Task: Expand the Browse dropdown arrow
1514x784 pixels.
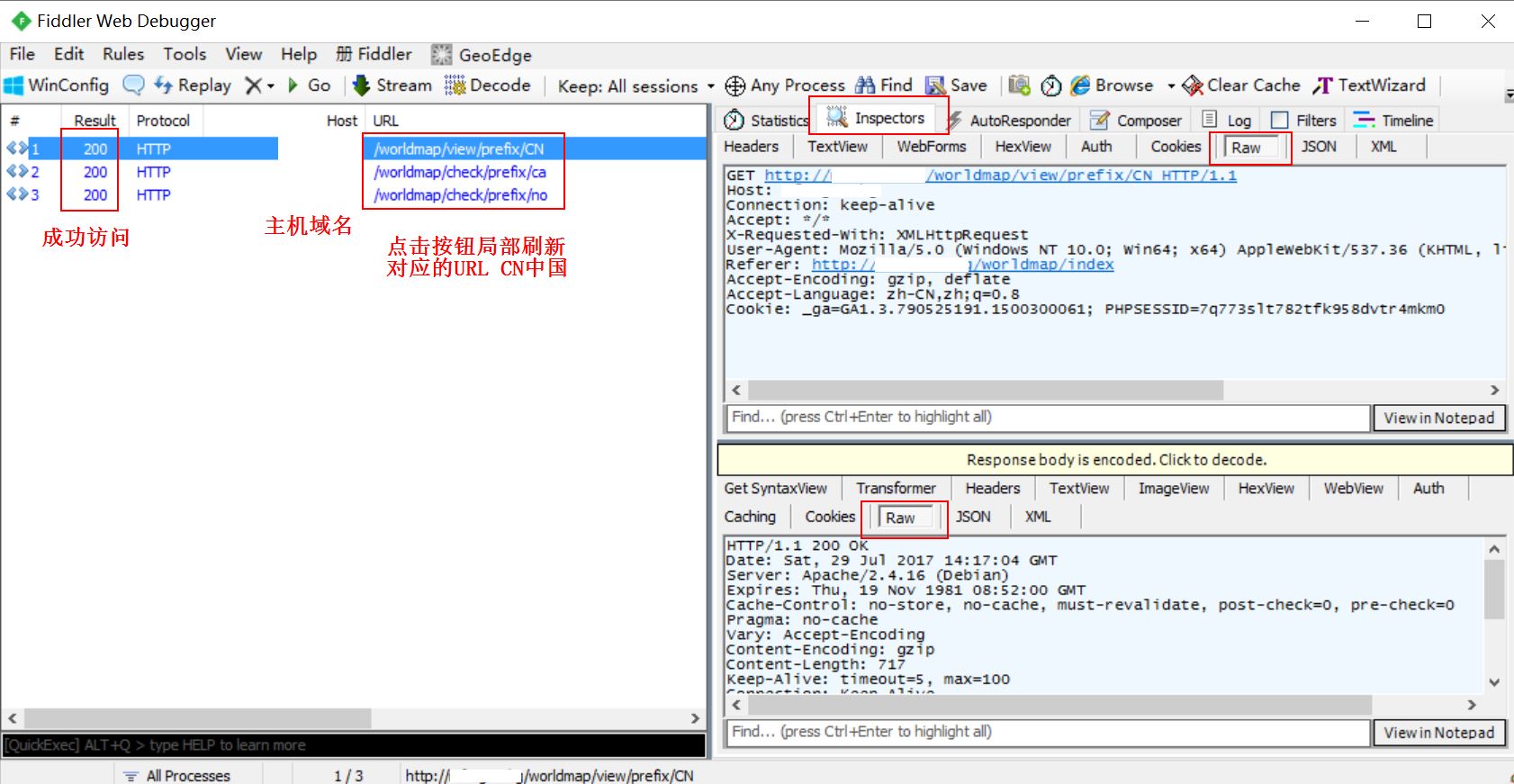Action: tap(1171, 86)
